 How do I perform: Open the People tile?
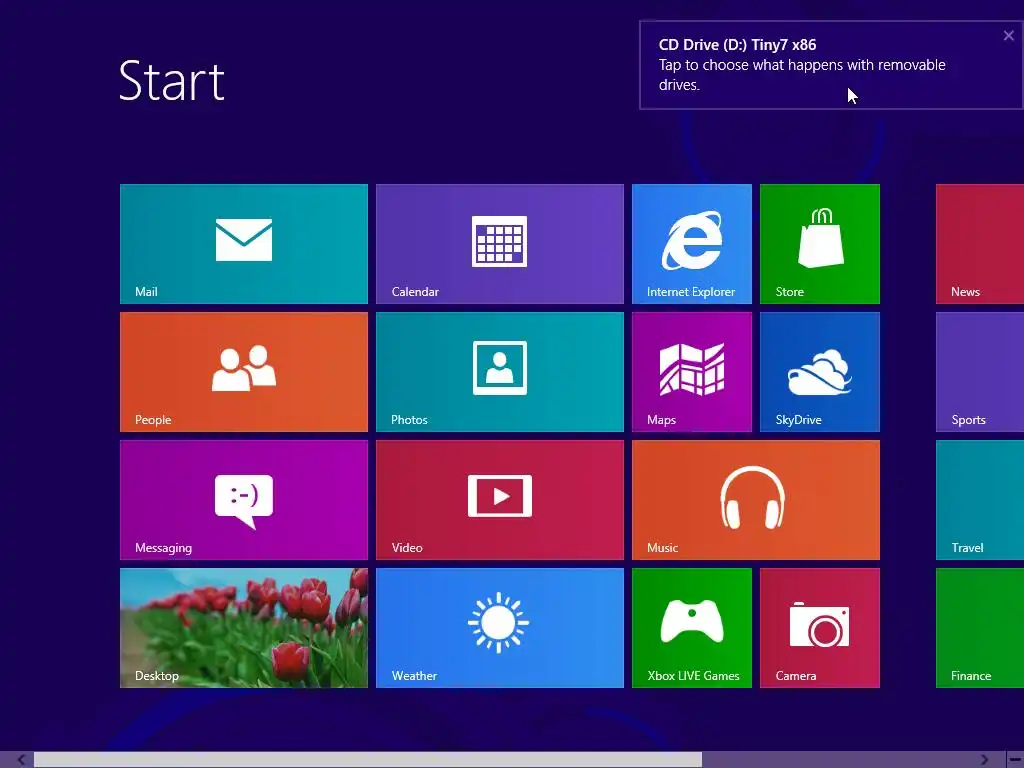pos(244,372)
